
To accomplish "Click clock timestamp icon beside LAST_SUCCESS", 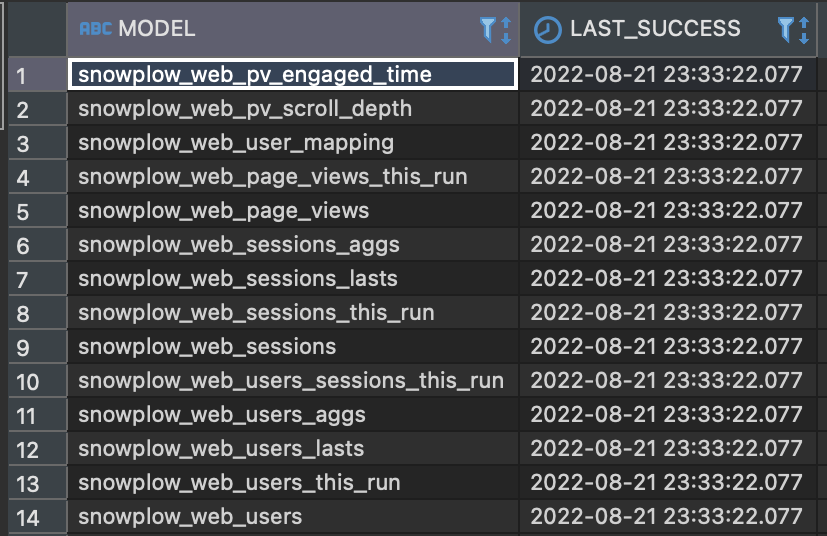I will click(x=547, y=30).
